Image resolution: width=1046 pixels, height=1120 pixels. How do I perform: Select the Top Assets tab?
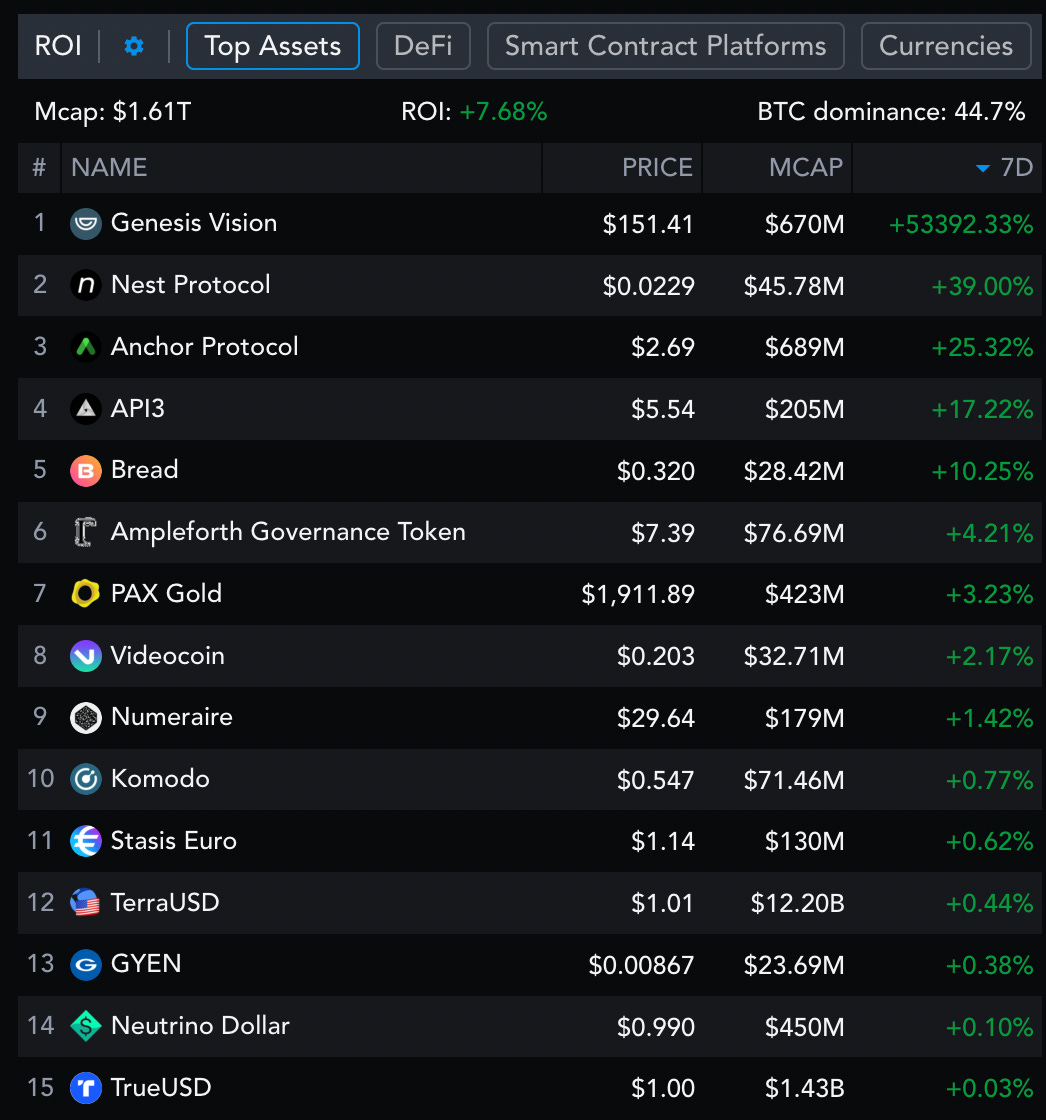[273, 46]
